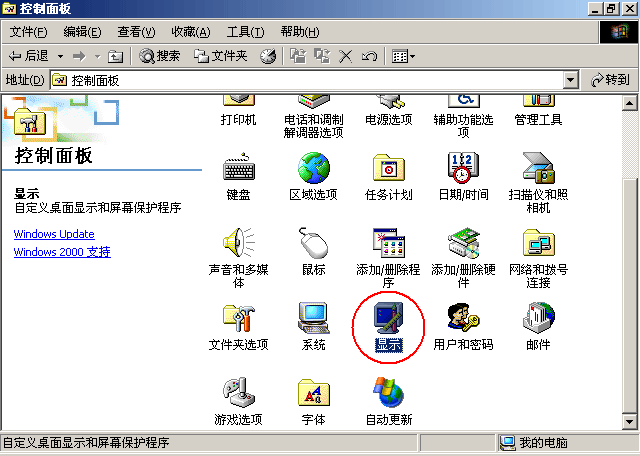Open the 声音和多媒体 speaker icon

click(x=239, y=242)
